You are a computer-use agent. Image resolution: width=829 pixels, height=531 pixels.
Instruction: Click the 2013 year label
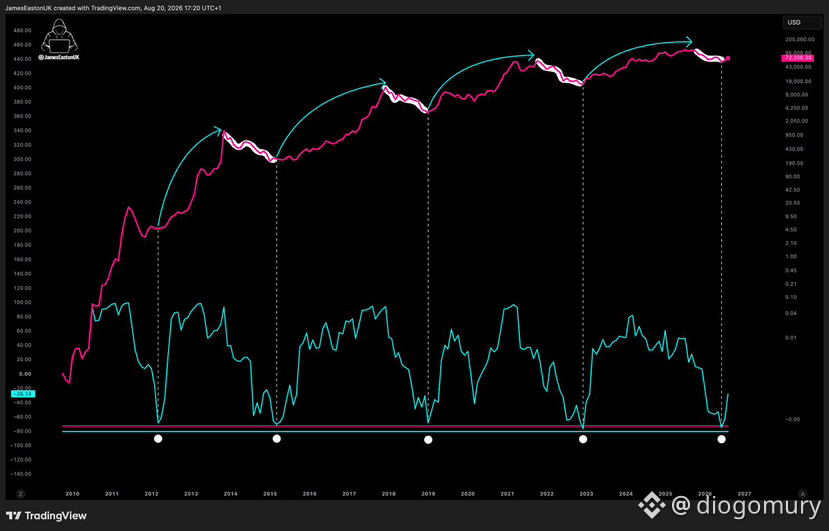(191, 494)
